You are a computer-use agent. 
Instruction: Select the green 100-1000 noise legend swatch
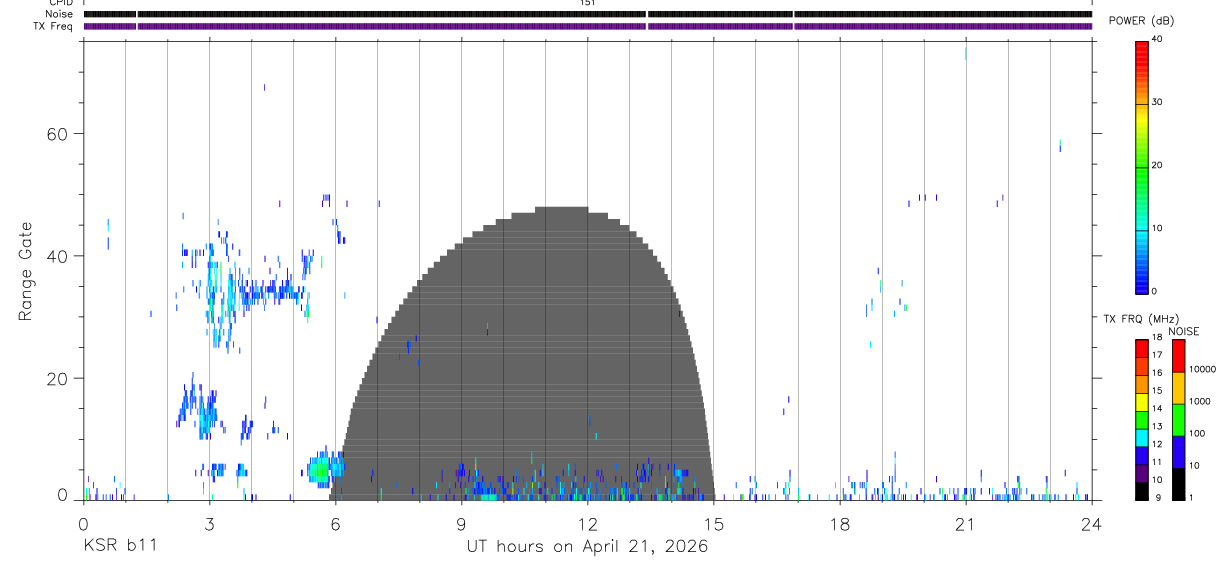1178,420
